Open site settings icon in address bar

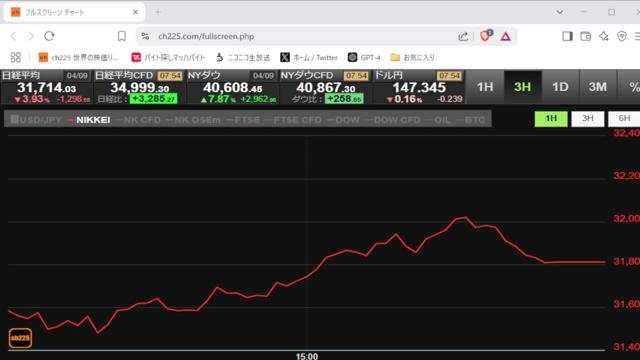[145, 36]
